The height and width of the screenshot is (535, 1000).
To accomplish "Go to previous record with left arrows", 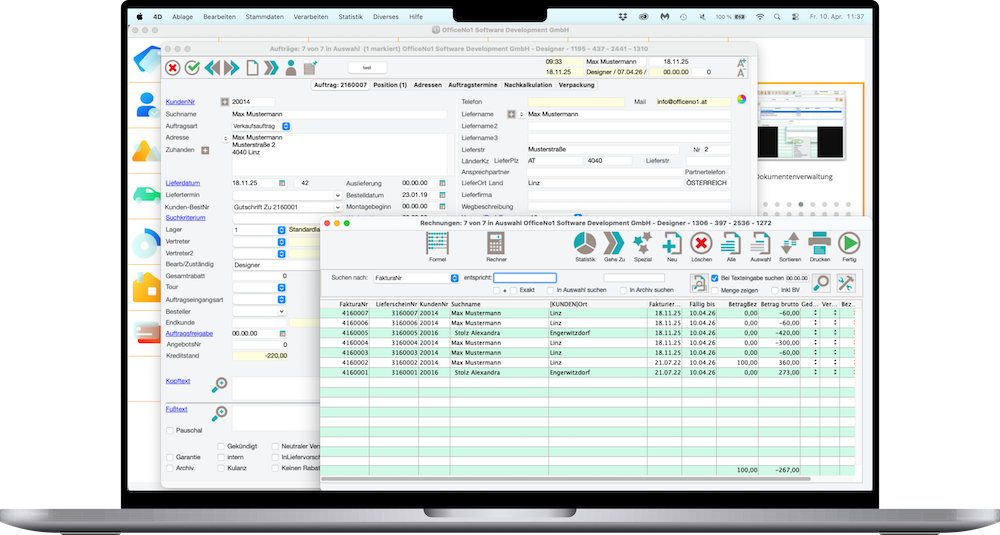I will (212, 68).
